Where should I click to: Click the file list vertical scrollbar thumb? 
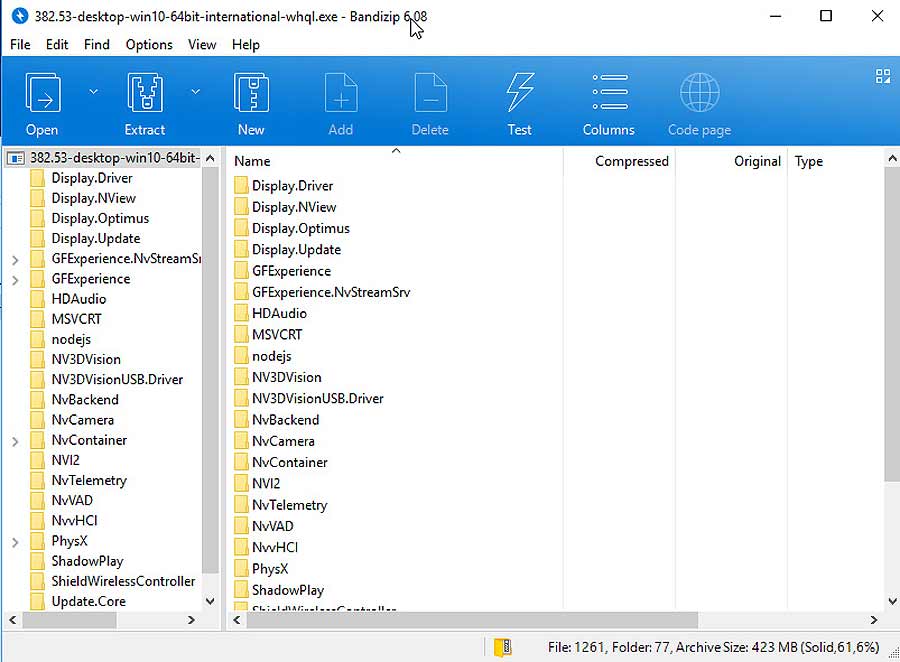pos(892,324)
